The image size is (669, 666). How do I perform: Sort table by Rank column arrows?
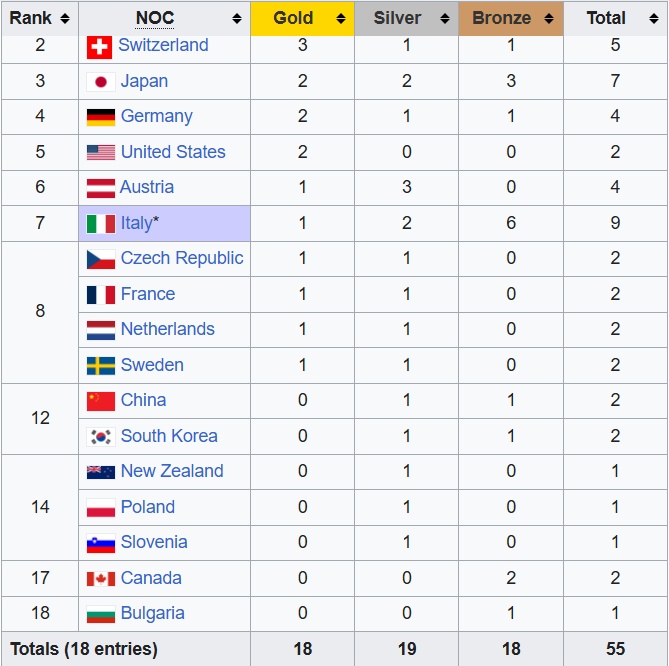pos(65,19)
